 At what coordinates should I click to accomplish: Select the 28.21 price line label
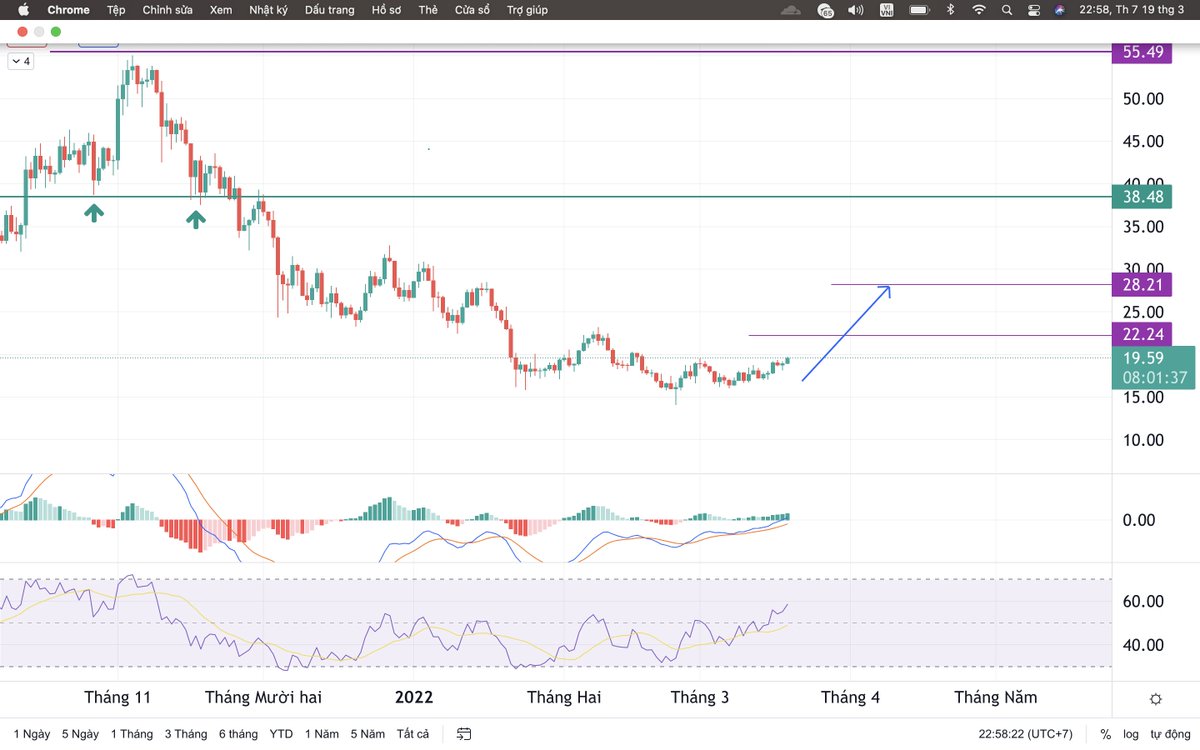[1142, 285]
